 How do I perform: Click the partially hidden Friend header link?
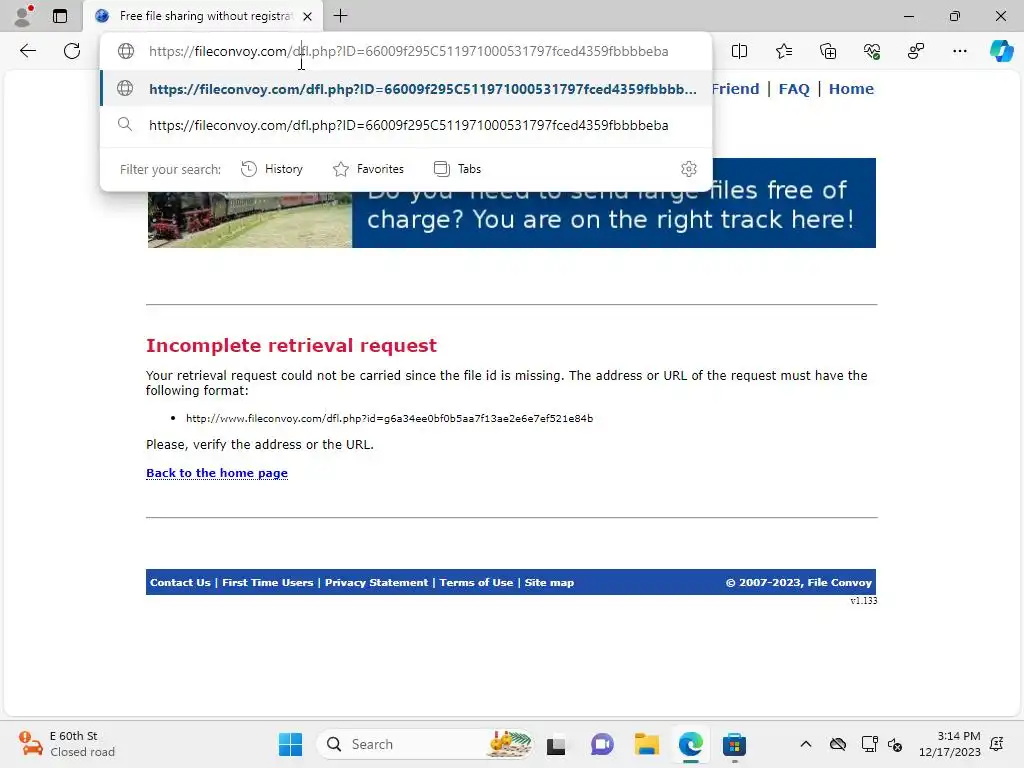[x=736, y=89]
